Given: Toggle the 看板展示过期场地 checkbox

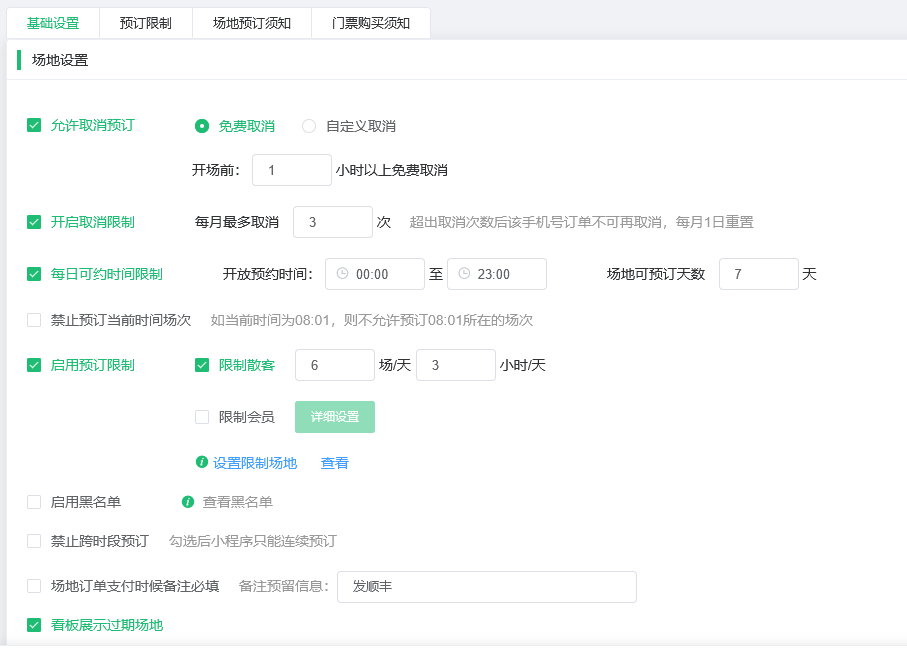Looking at the screenshot, I should coord(34,625).
